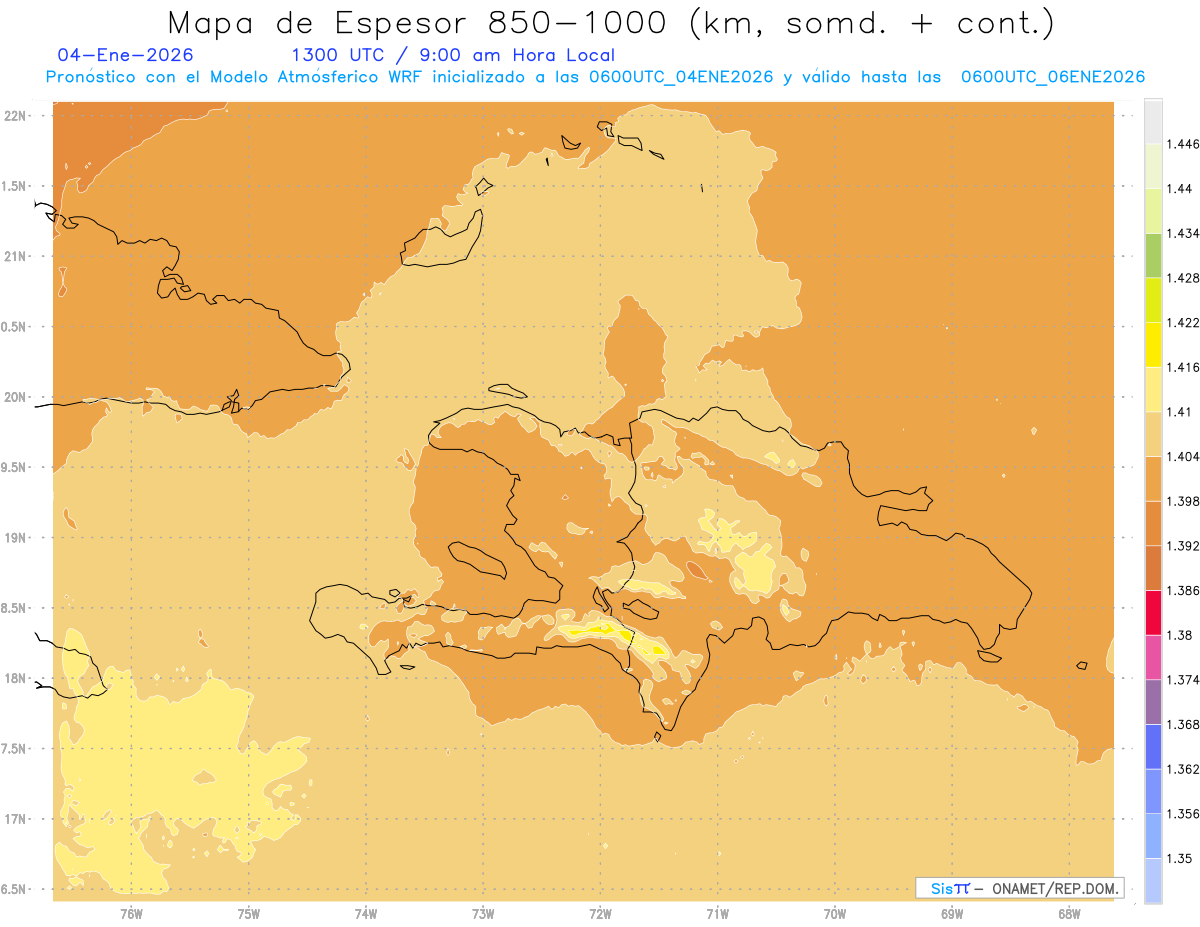Screen dimensions: 1200x927
Task: Pick the swatch between 1.35 and 1.356
Action: coord(1154,836)
